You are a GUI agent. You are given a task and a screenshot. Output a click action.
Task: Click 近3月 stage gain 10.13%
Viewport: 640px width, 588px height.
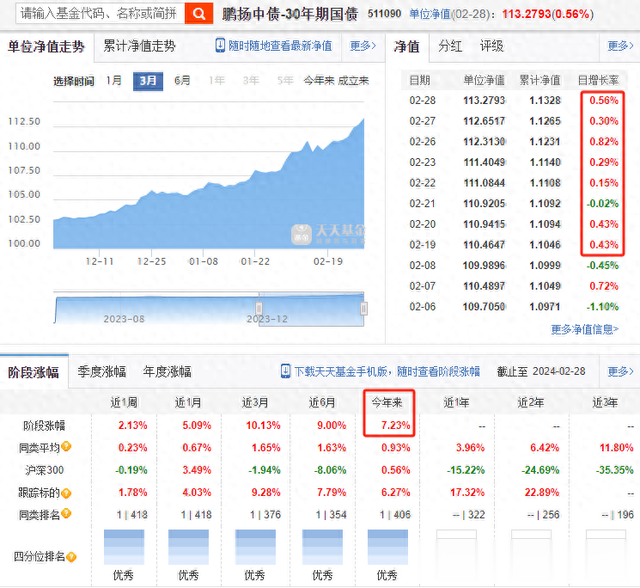(x=263, y=426)
